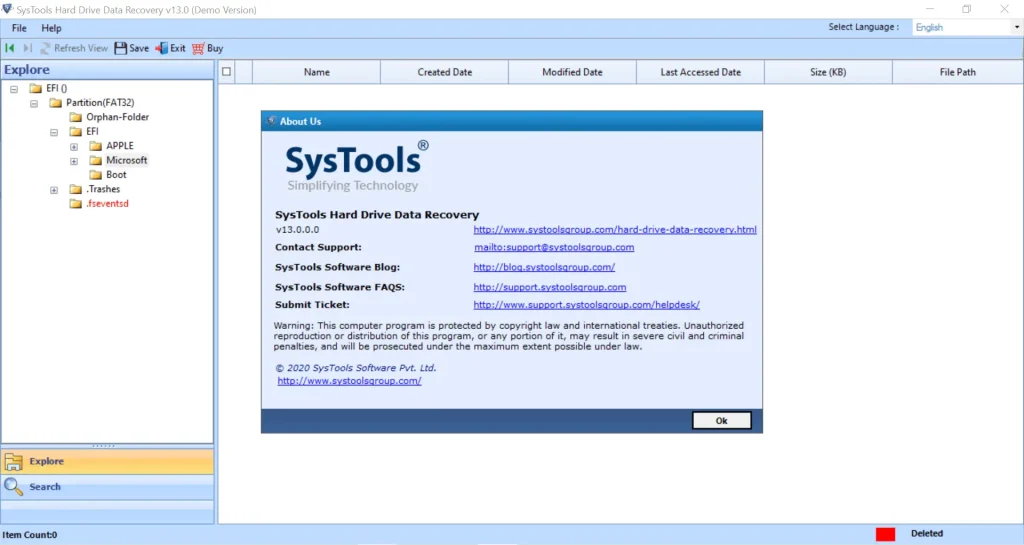Select the .Trashes folder
Screen dimensions: 1024x545
coord(103,189)
